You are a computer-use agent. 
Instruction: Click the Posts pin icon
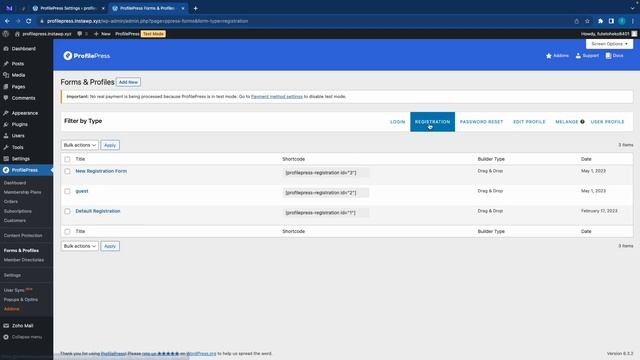[x=6, y=64]
